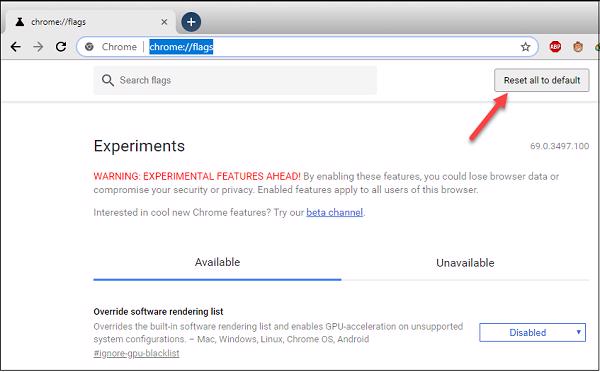Open the orange extension icon next to ABP
This screenshot has height=372, width=600.
tap(578, 47)
